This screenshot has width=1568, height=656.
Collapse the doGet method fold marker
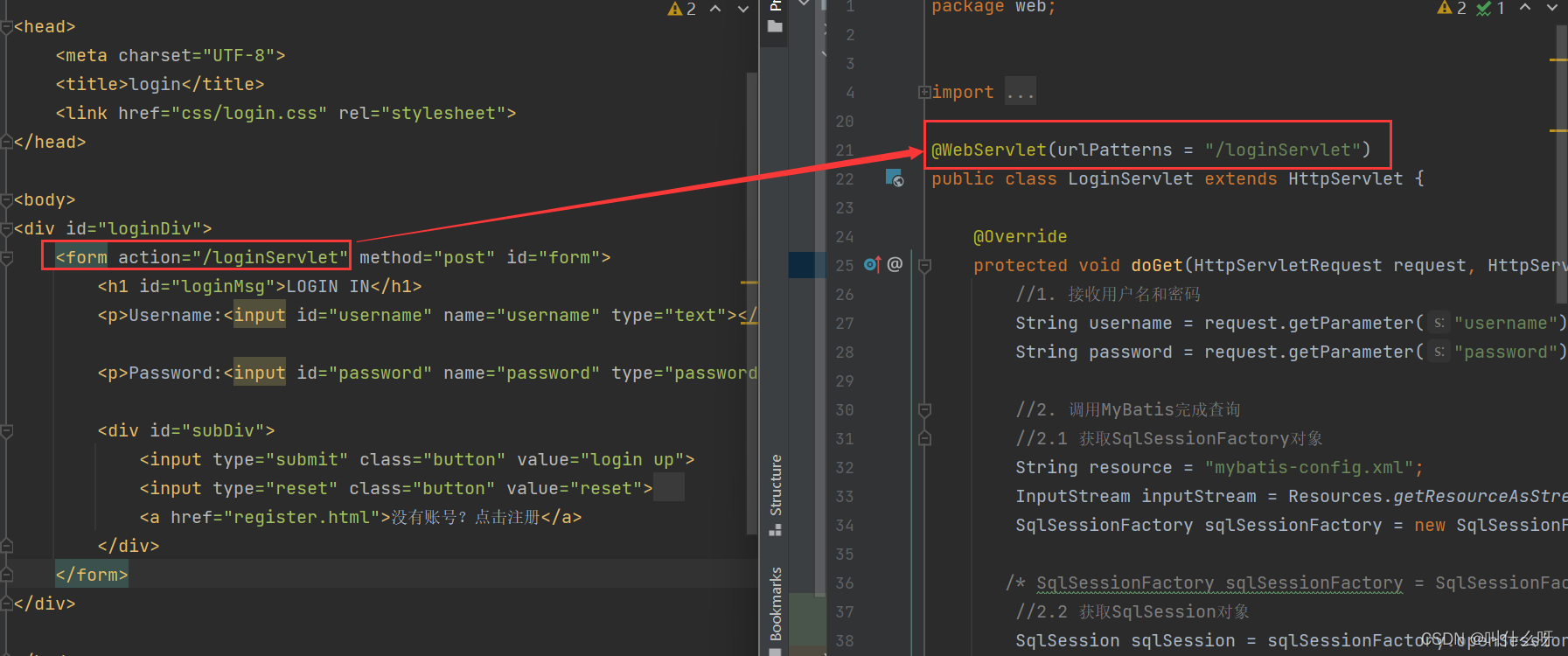(x=924, y=265)
